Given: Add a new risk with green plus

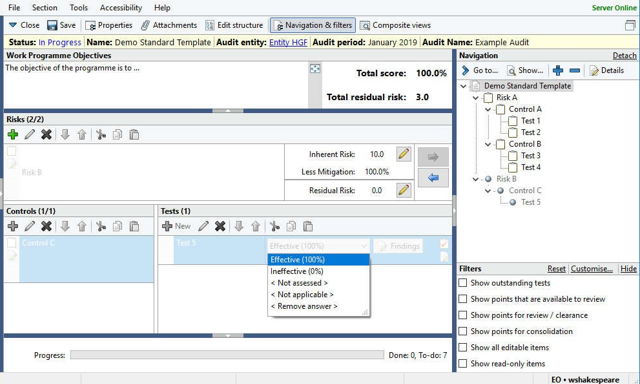Looking at the screenshot, I should (13, 134).
